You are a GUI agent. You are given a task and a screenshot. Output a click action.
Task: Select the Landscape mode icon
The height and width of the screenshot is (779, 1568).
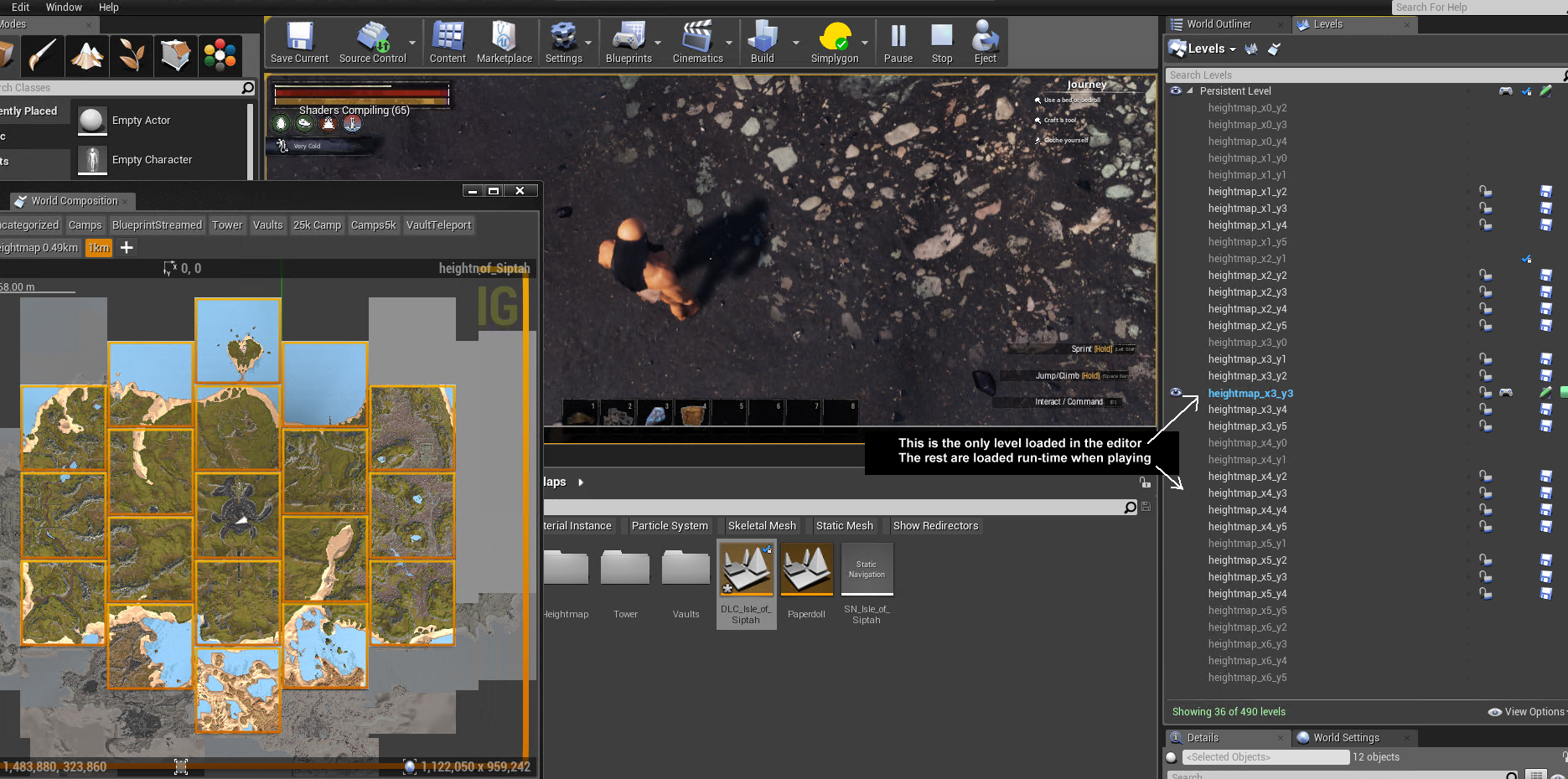(x=87, y=55)
